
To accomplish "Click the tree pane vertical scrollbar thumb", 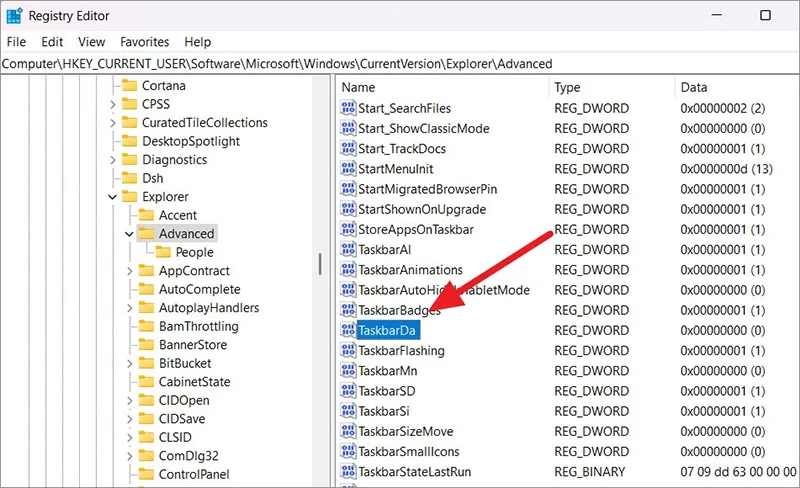I will 320,264.
